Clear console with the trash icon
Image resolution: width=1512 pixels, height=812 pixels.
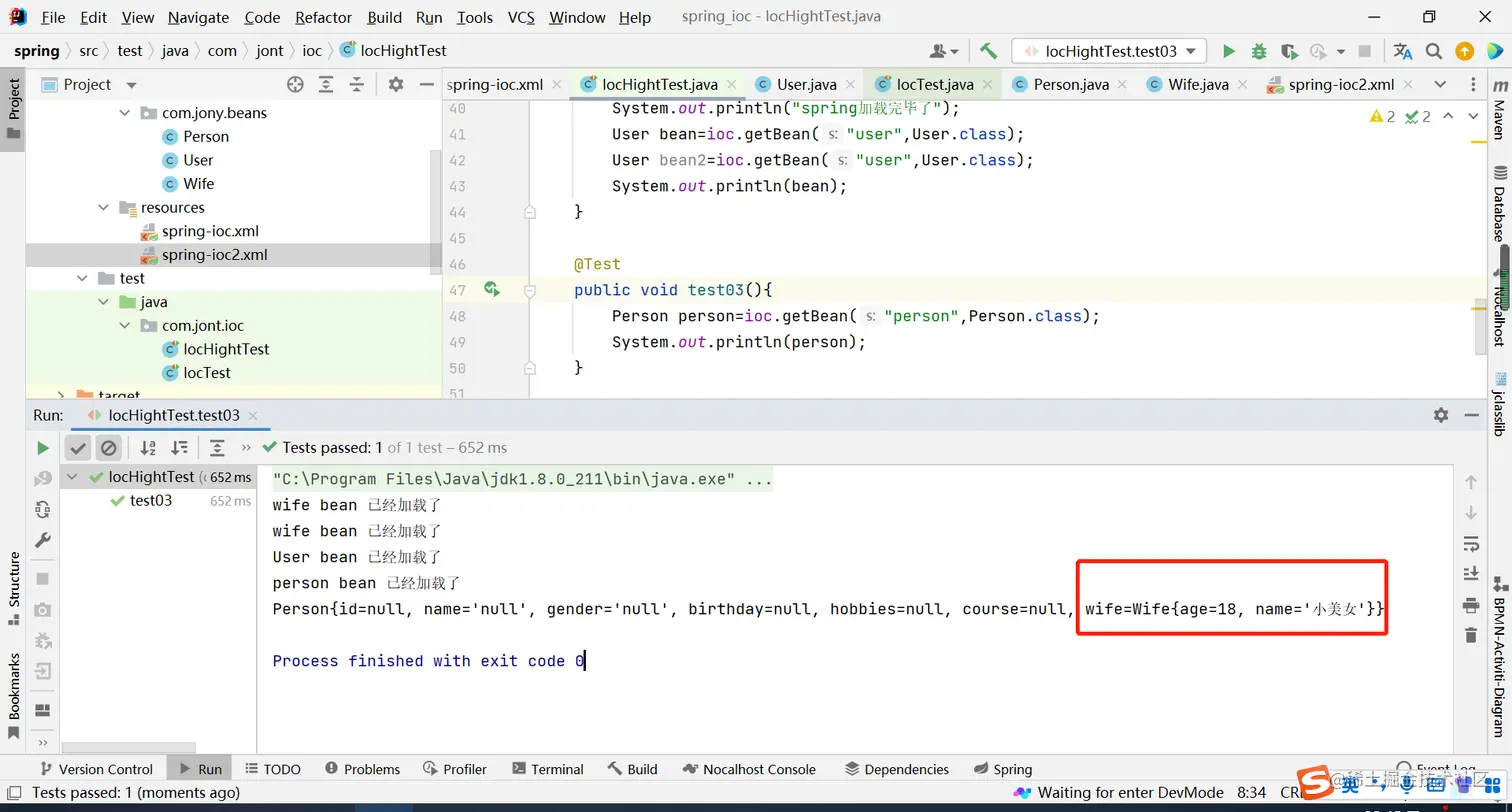tap(1471, 635)
